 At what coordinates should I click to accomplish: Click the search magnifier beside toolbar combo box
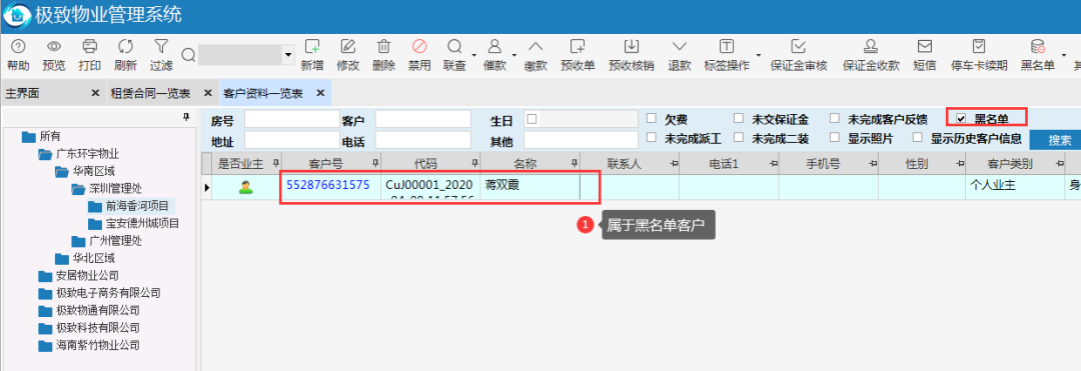tap(188, 54)
